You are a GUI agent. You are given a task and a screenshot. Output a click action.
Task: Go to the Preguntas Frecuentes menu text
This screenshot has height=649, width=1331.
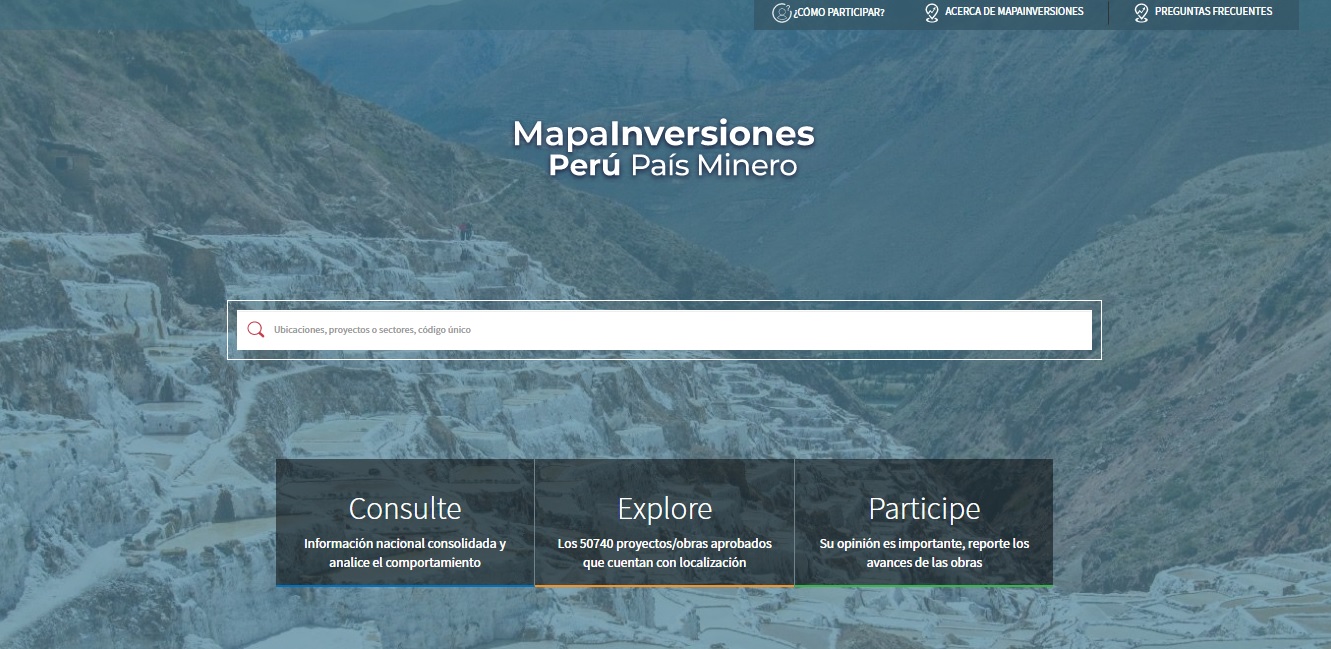(1213, 12)
